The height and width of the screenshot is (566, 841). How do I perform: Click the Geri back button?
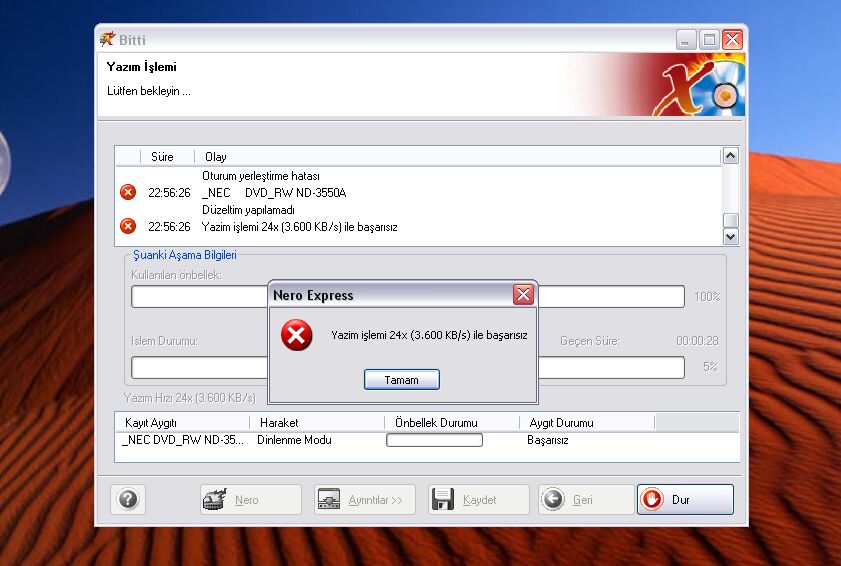pos(586,499)
